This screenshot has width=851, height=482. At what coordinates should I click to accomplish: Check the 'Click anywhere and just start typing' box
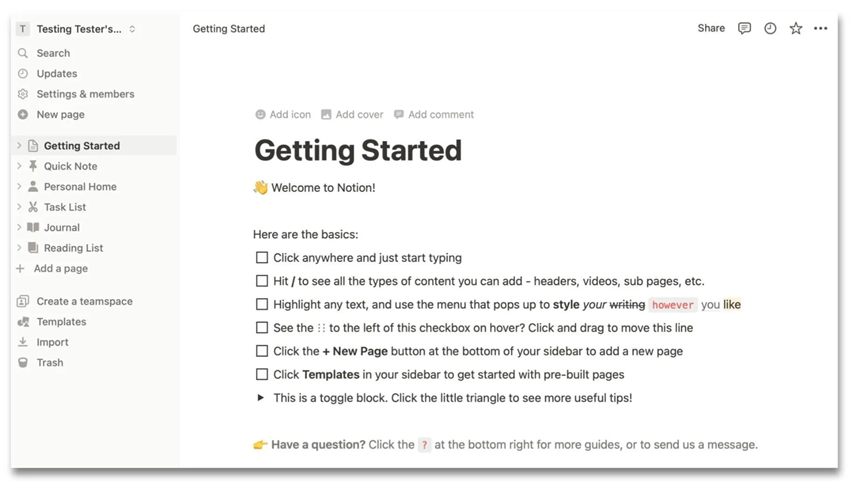coord(262,258)
